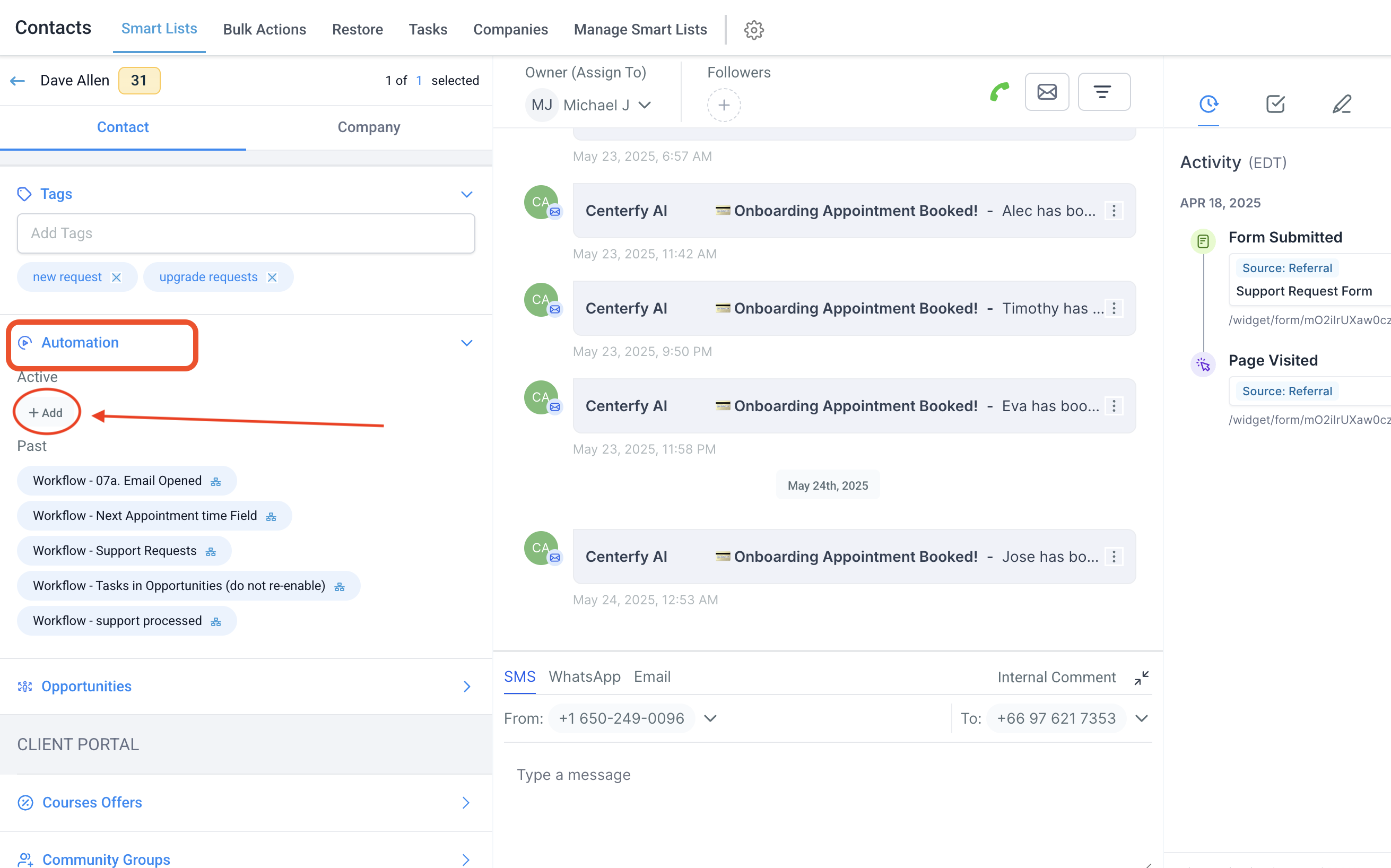
Task: Open the Tasks checkbox icon tab
Action: tap(1275, 104)
